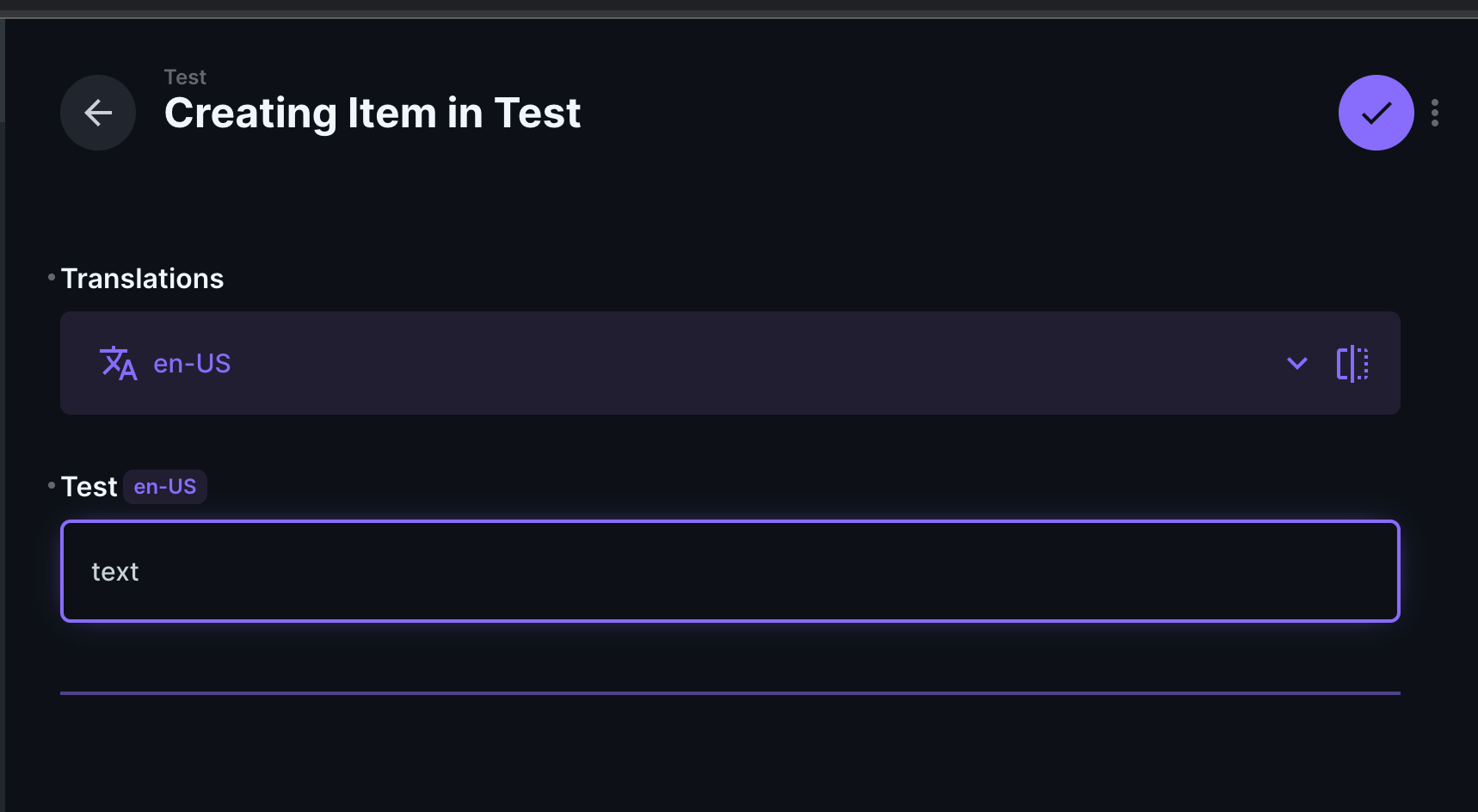Open the en-US language selector text
The width and height of the screenshot is (1478, 812).
point(192,364)
